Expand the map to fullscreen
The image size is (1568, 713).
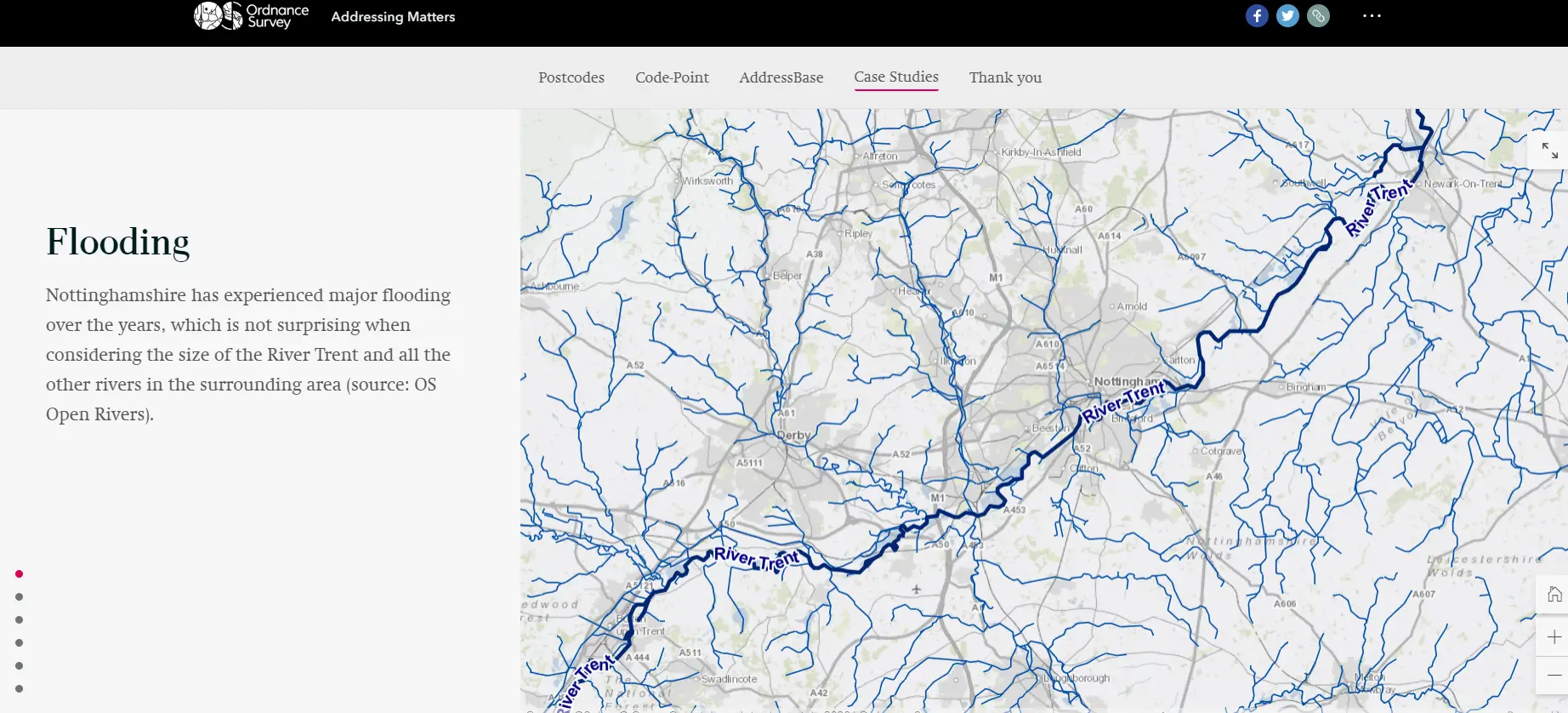(1549, 151)
